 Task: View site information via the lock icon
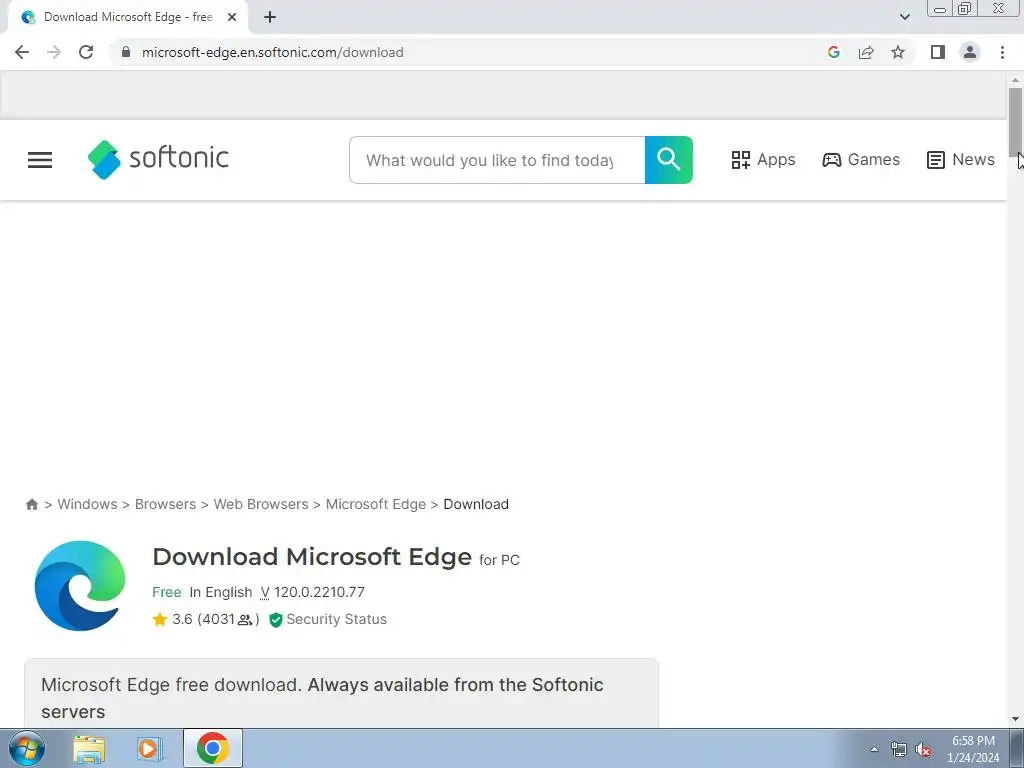[x=126, y=52]
